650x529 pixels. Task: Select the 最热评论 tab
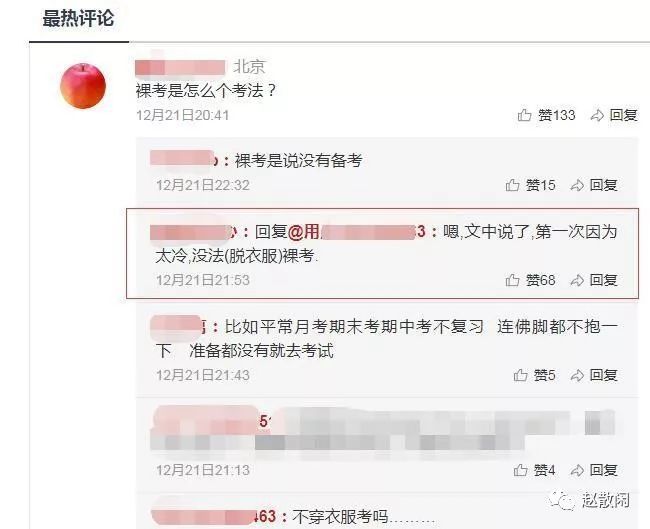78,19
